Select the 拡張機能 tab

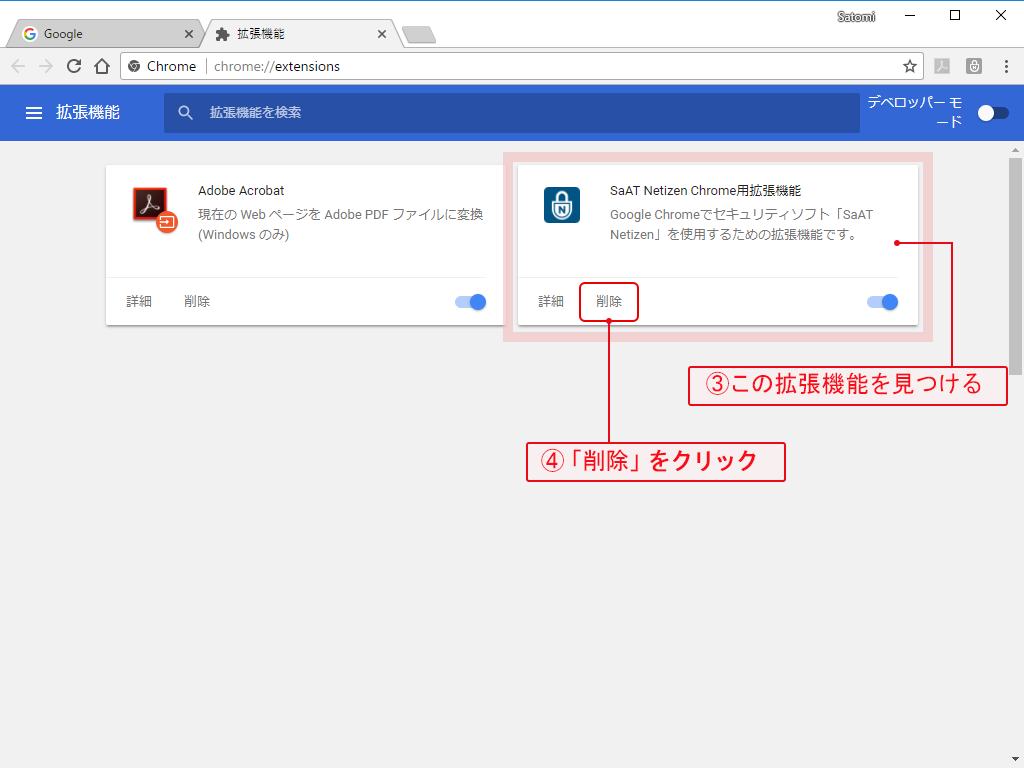pyautogui.click(x=299, y=34)
